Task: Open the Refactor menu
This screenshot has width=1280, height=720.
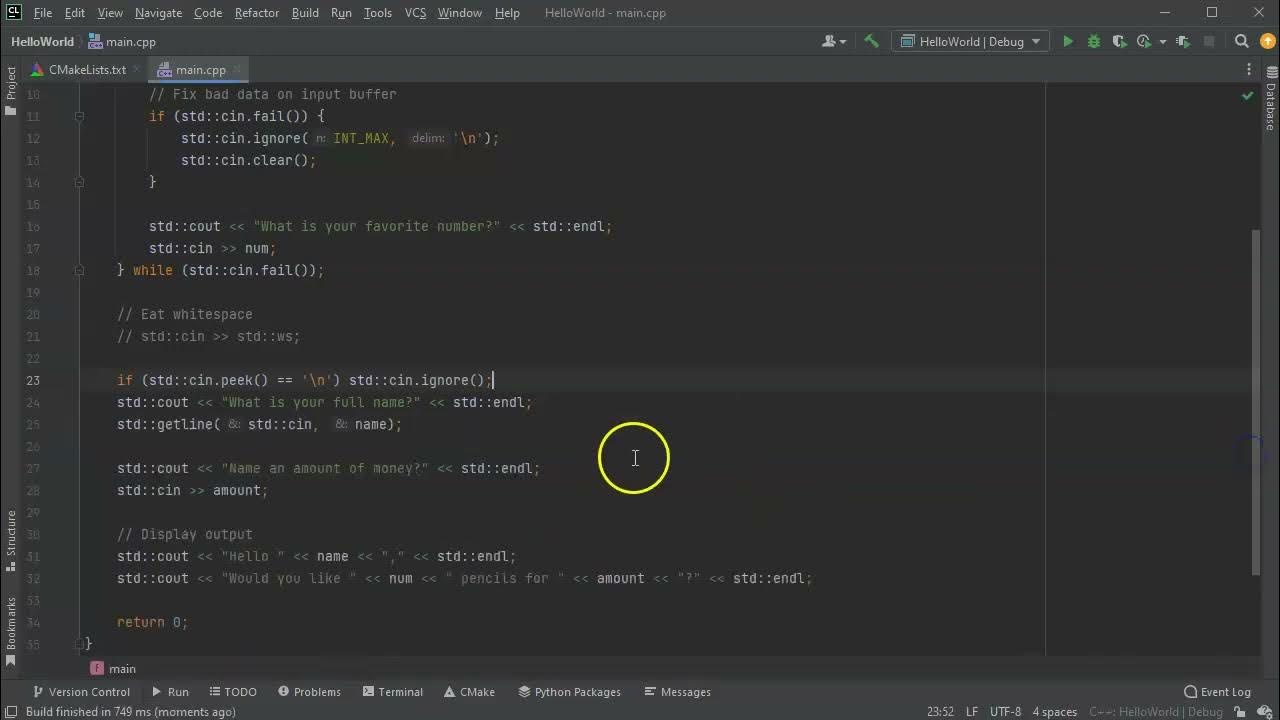Action: point(257,13)
